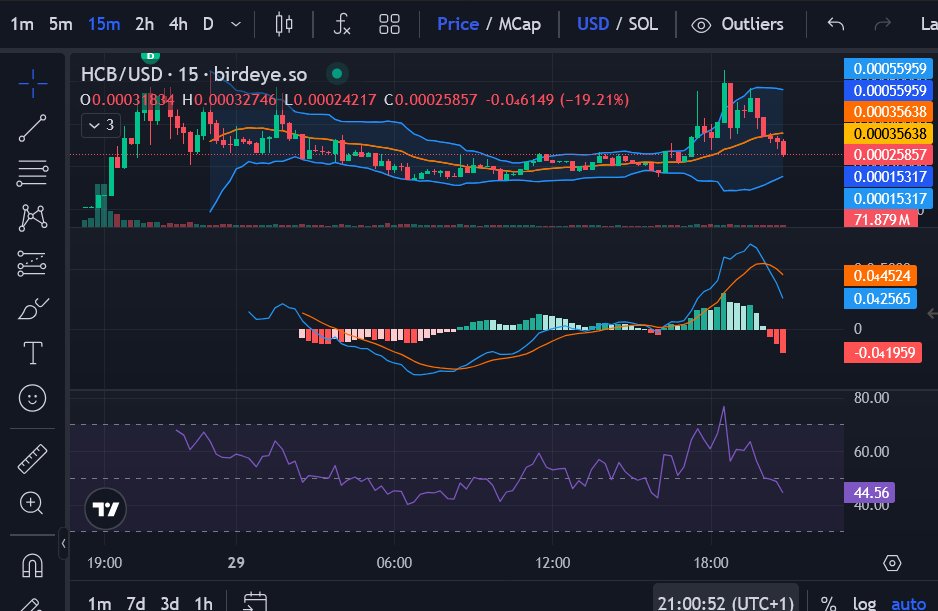Toggle auto scale mode
The image size is (938, 611).
click(909, 603)
